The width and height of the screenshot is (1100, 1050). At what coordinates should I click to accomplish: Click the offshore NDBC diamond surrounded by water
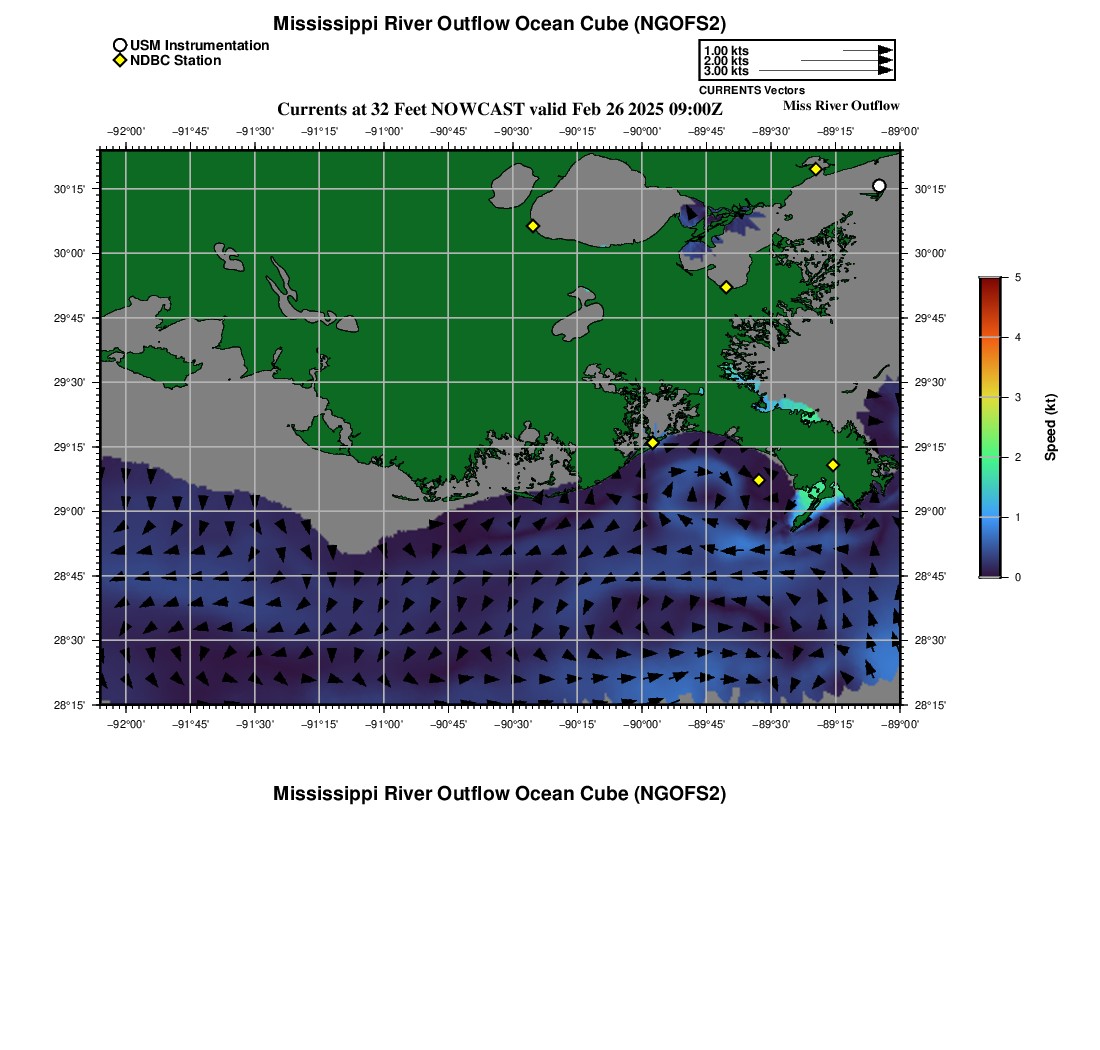click(759, 480)
